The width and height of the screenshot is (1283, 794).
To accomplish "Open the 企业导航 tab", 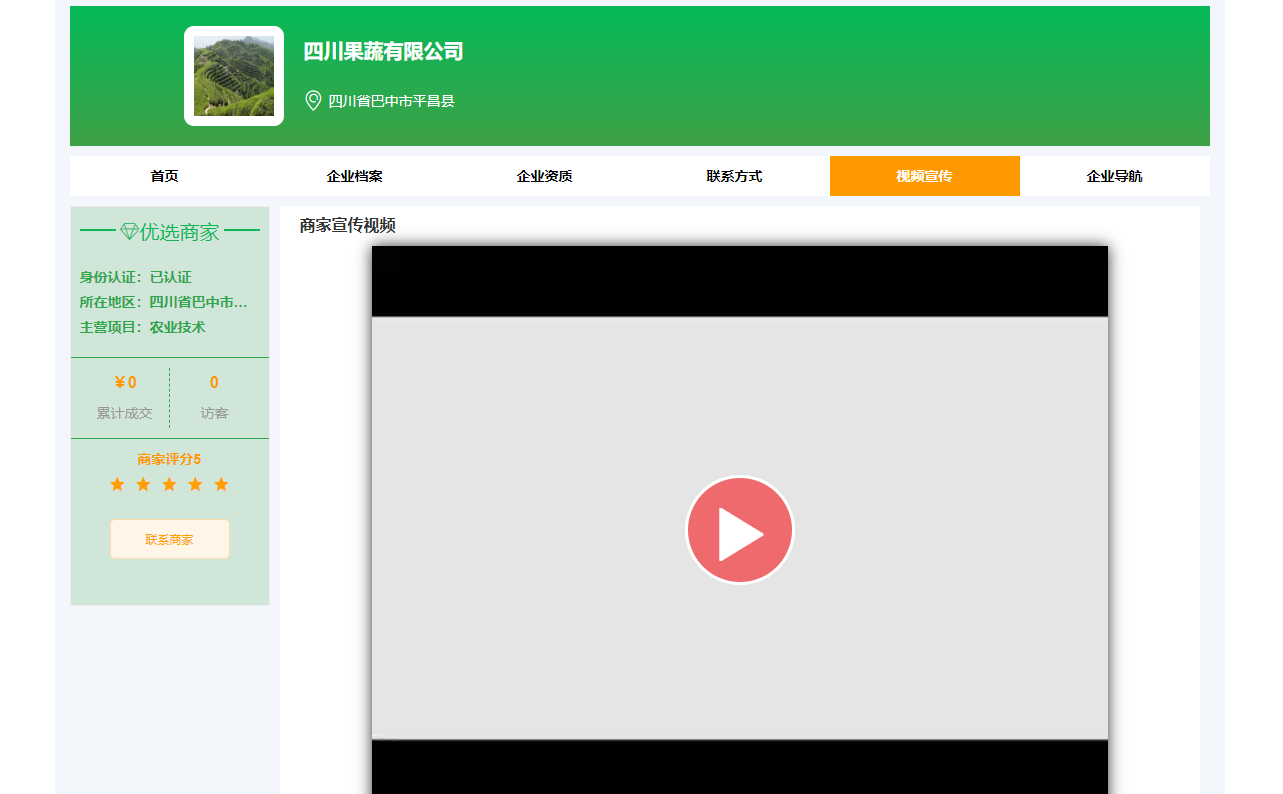I will [x=1114, y=176].
